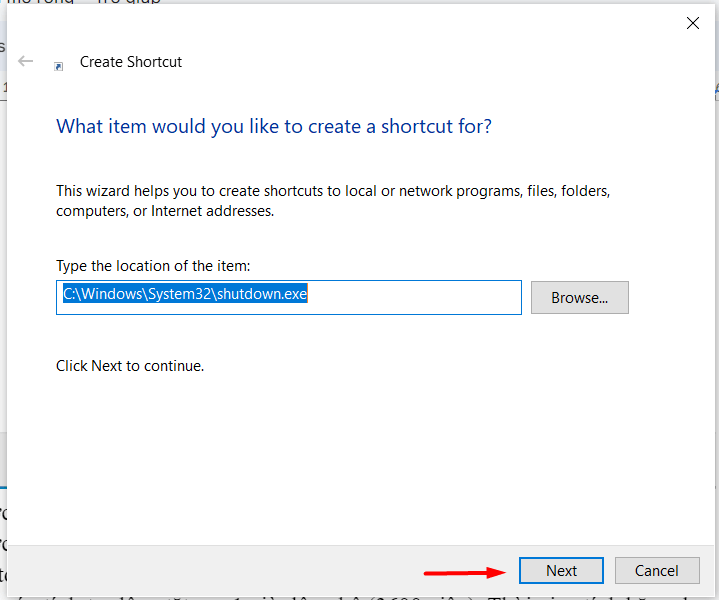
Task: Cancel the Create Shortcut wizard
Action: pyautogui.click(x=657, y=571)
